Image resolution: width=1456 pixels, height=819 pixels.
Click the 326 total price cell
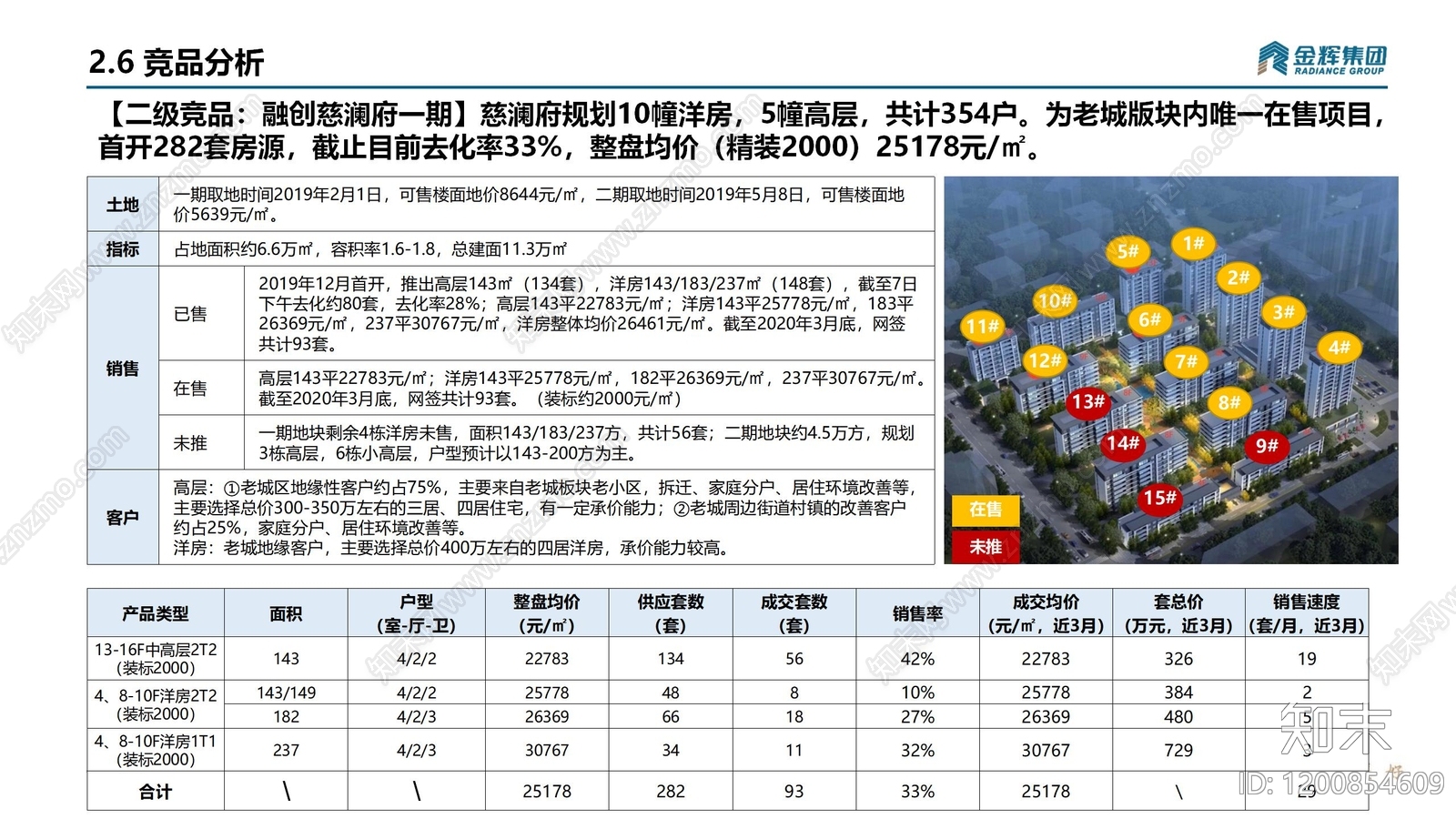tap(1178, 658)
